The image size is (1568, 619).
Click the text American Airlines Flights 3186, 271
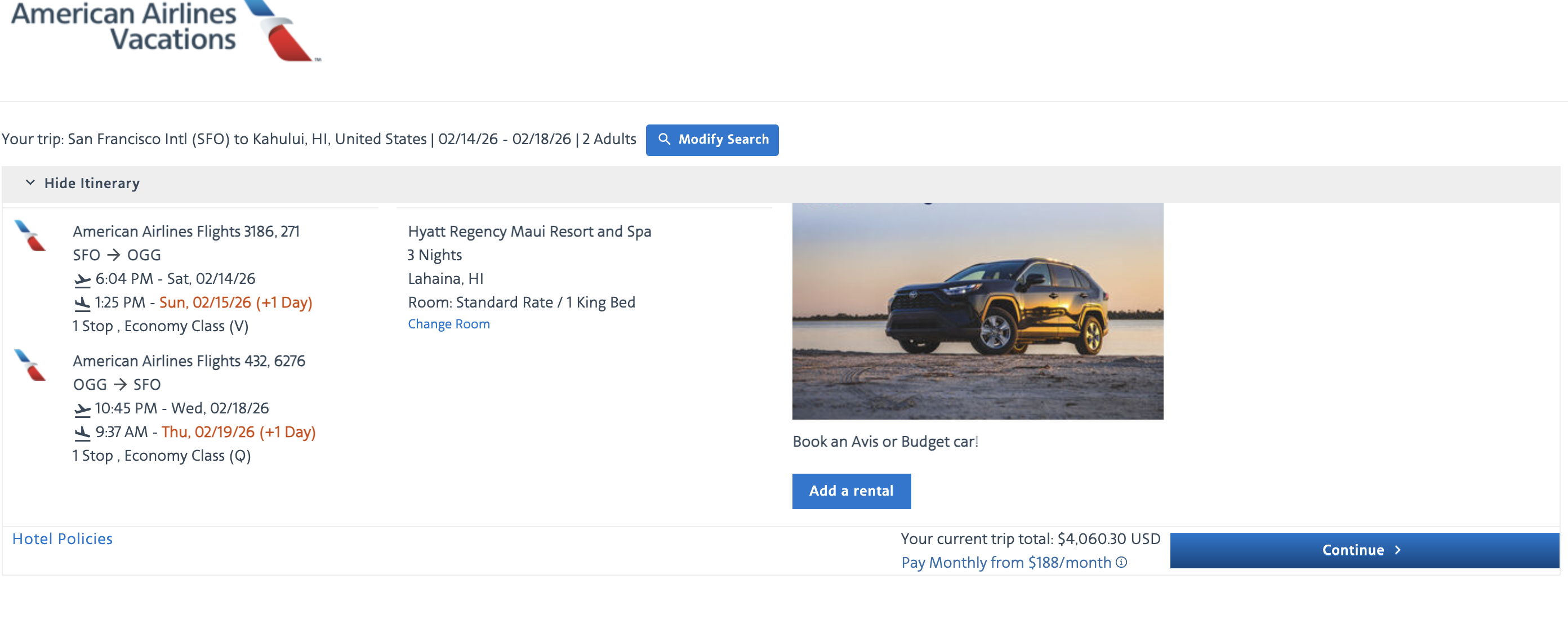point(186,231)
